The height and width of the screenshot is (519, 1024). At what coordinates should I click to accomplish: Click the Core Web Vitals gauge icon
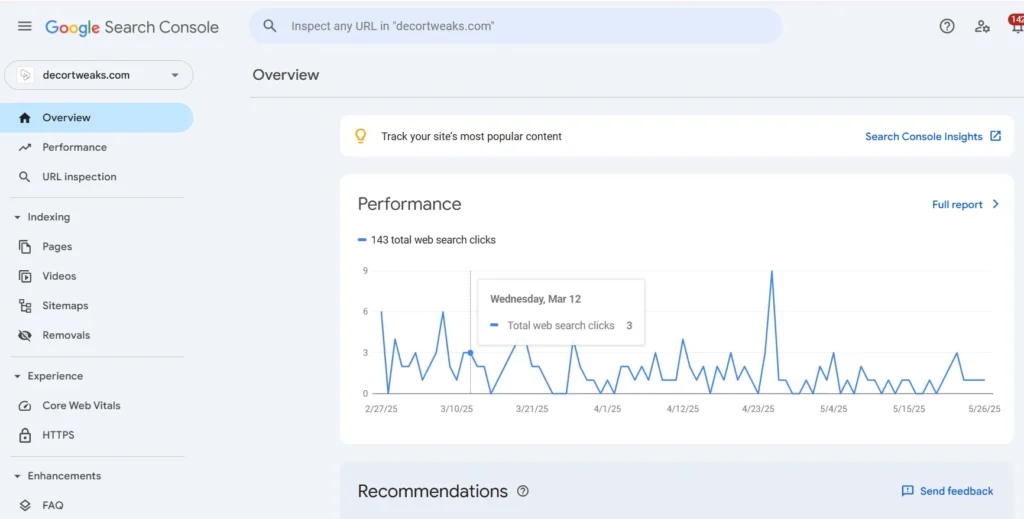pyautogui.click(x=25, y=406)
